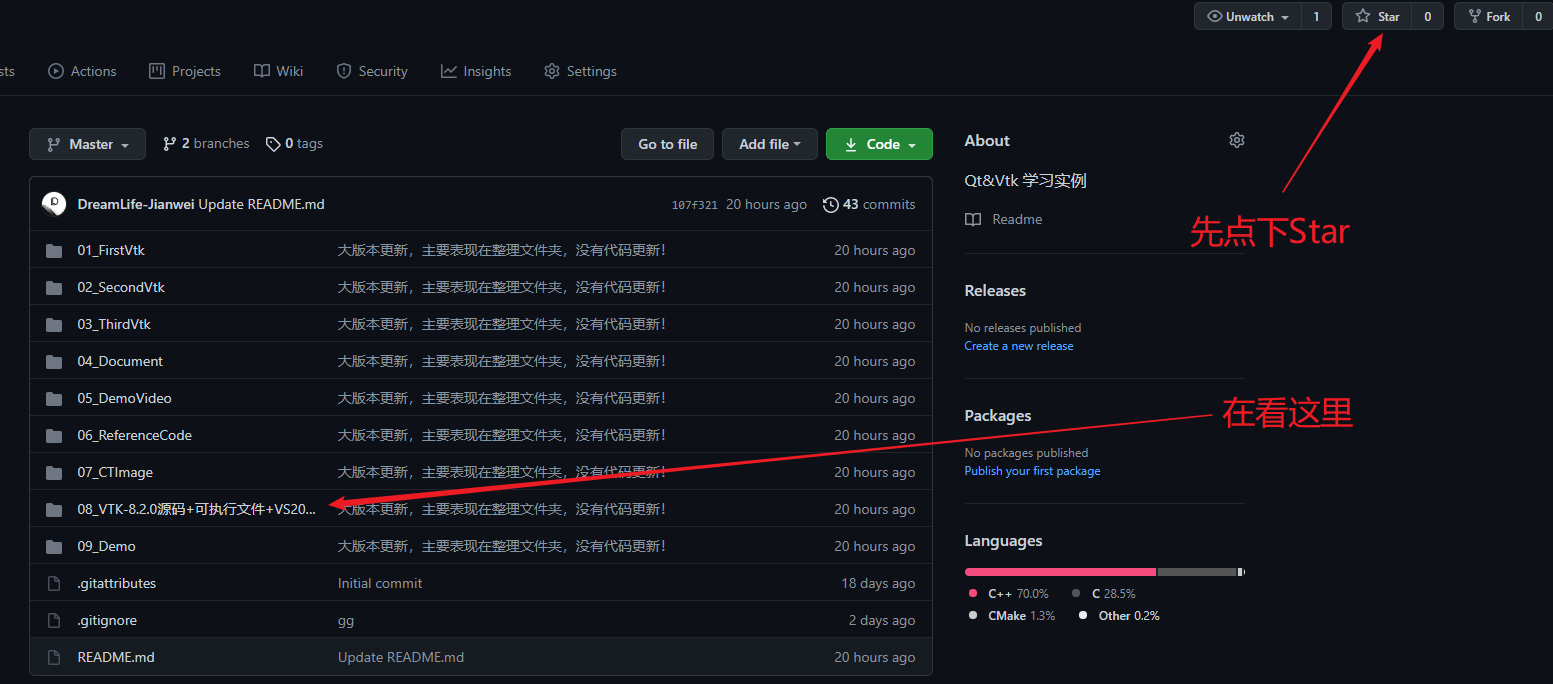
Task: Open the Insights tab
Action: [x=476, y=71]
